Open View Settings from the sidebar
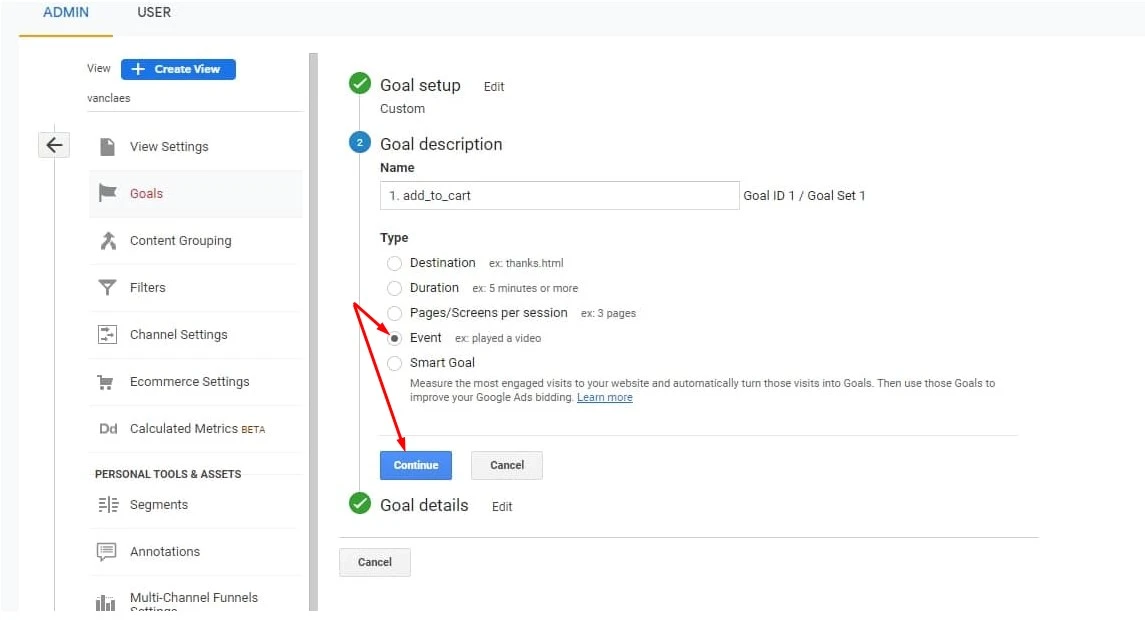 (109, 146)
